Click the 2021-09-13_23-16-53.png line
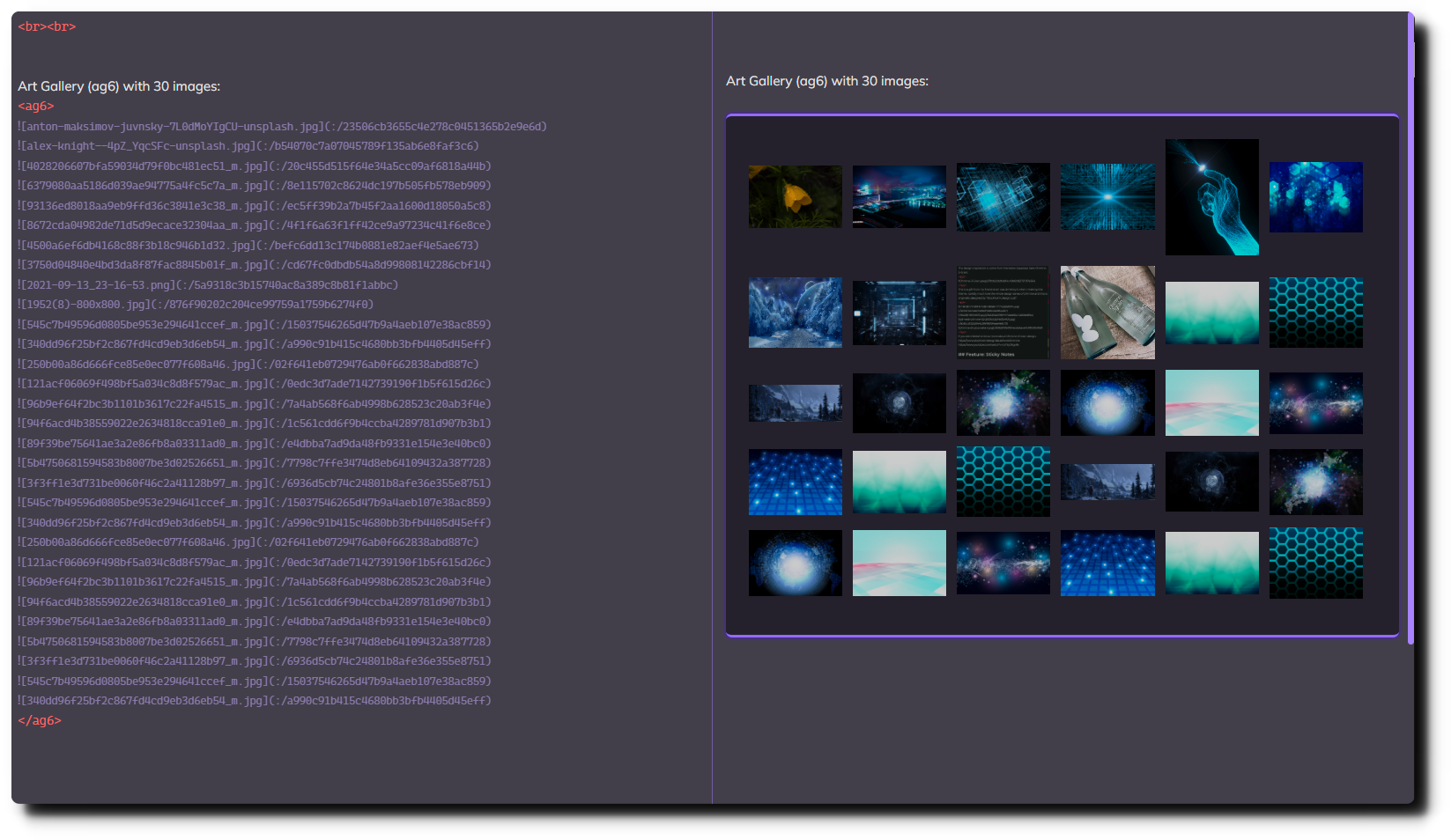 [208, 285]
